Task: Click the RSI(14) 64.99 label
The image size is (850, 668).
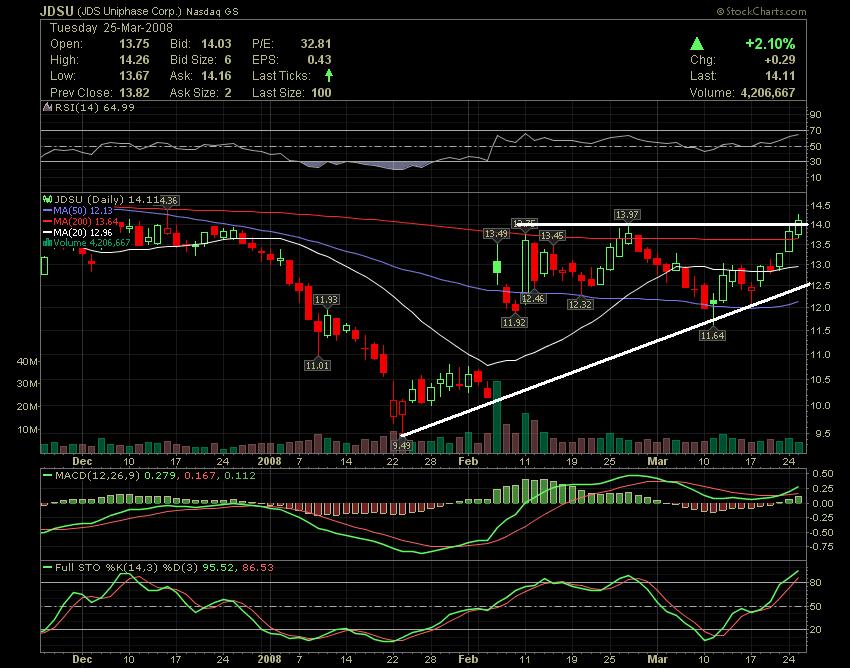Action: (x=95, y=107)
